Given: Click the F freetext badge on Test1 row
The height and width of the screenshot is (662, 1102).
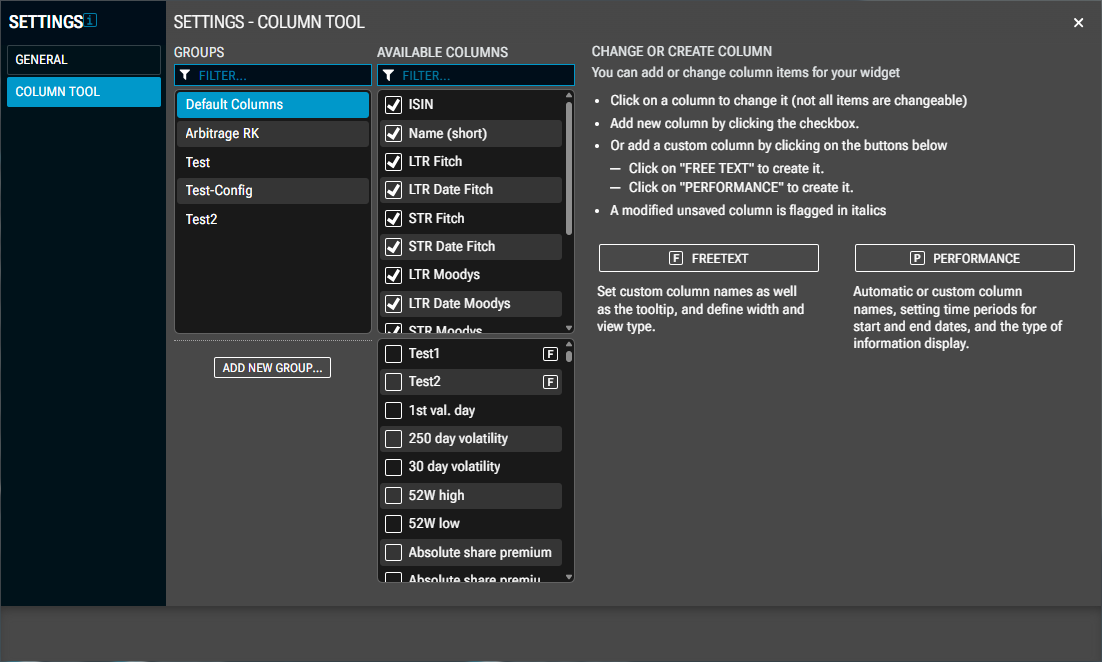Looking at the screenshot, I should click(550, 353).
